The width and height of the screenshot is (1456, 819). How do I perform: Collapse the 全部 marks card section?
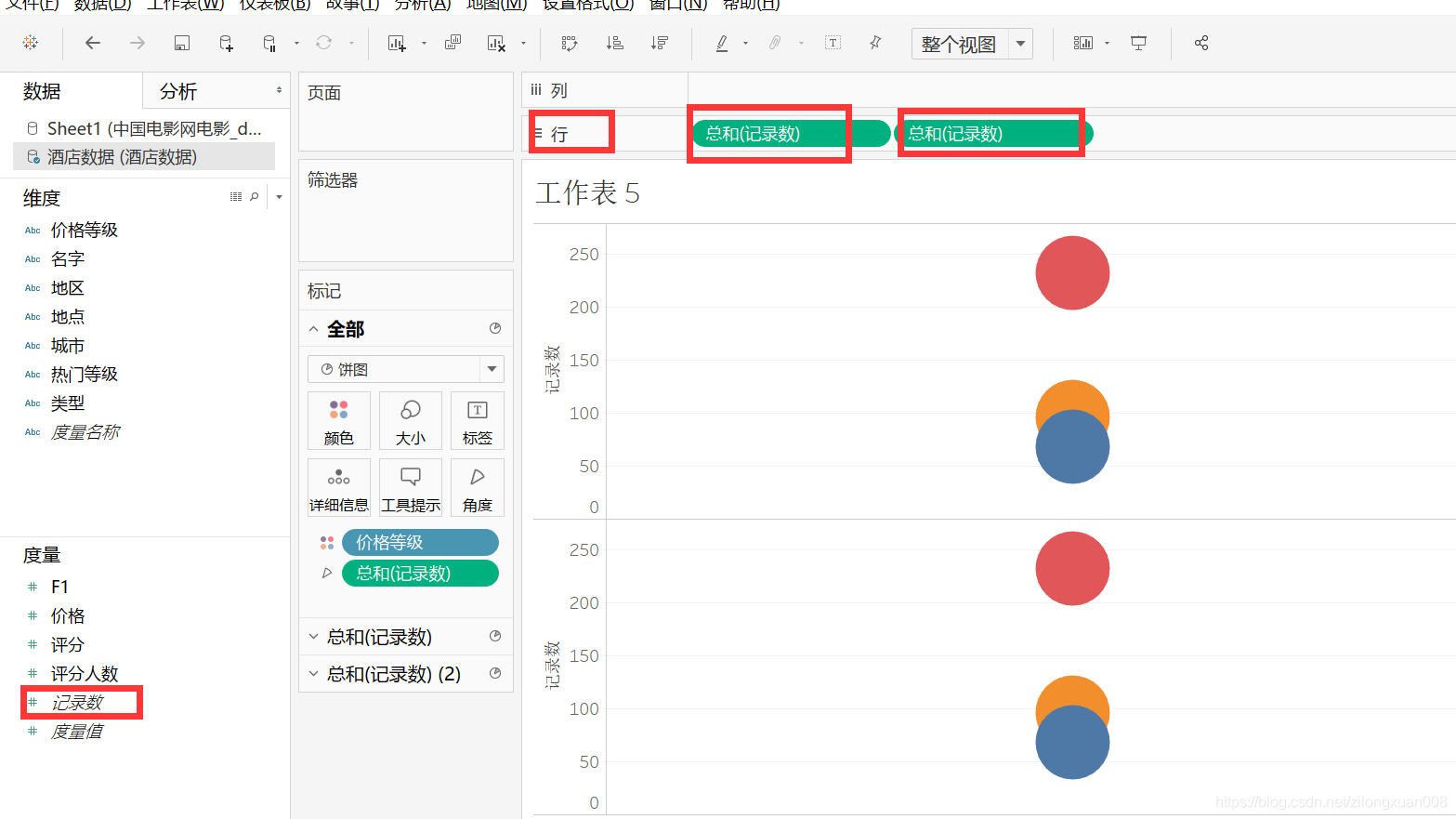pyautogui.click(x=314, y=329)
